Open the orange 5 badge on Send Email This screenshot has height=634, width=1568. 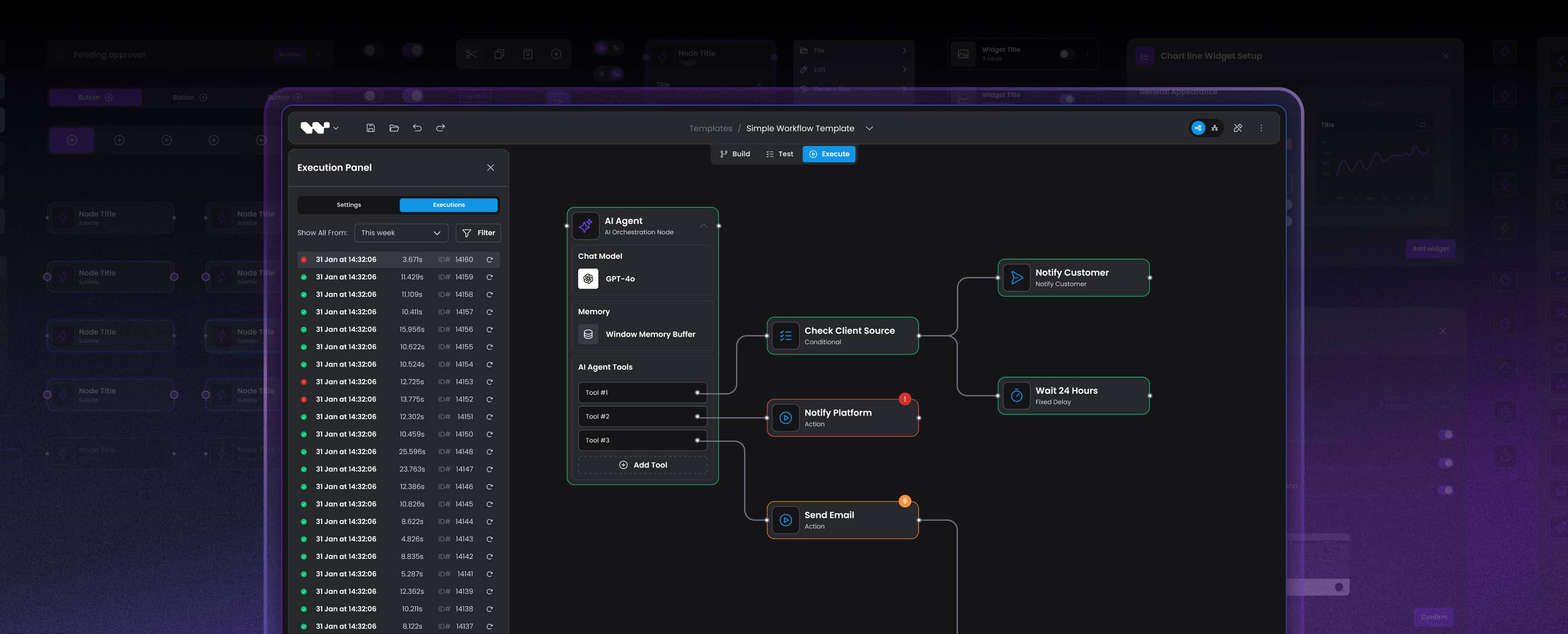[904, 501]
